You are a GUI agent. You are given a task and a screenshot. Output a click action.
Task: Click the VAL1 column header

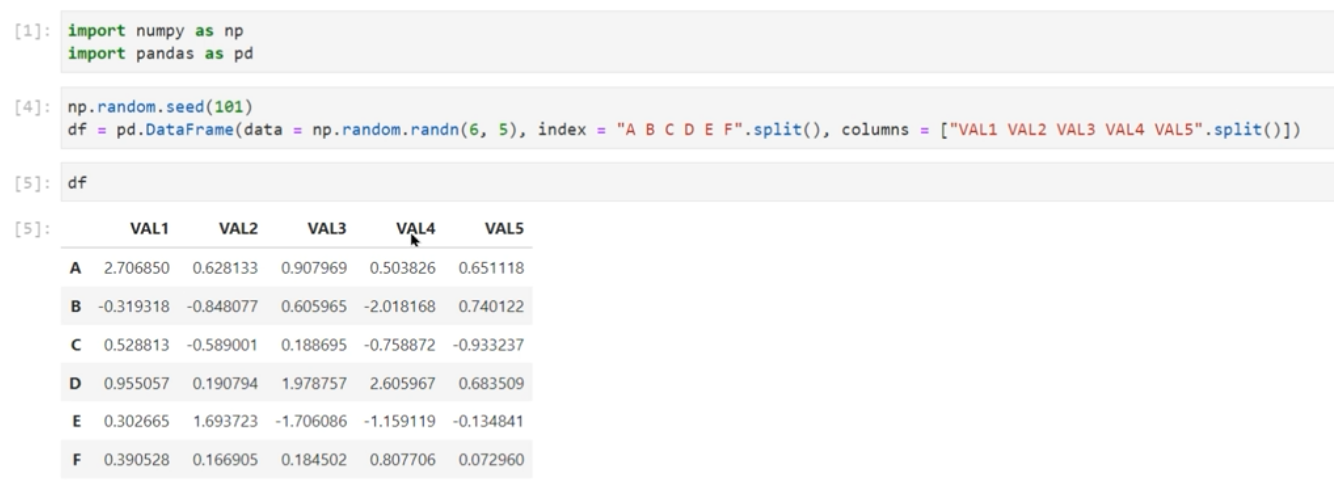(151, 229)
